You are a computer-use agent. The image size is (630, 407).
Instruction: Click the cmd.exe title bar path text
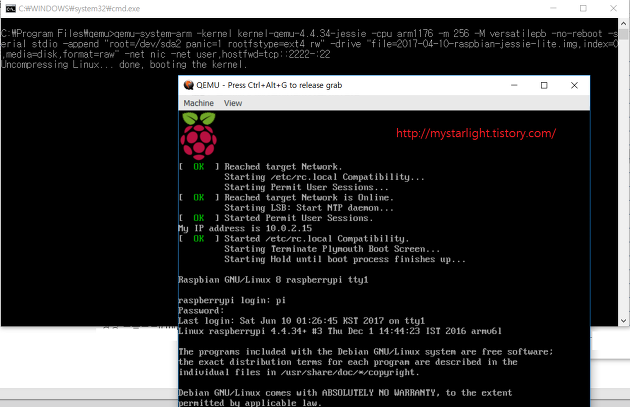79,8
